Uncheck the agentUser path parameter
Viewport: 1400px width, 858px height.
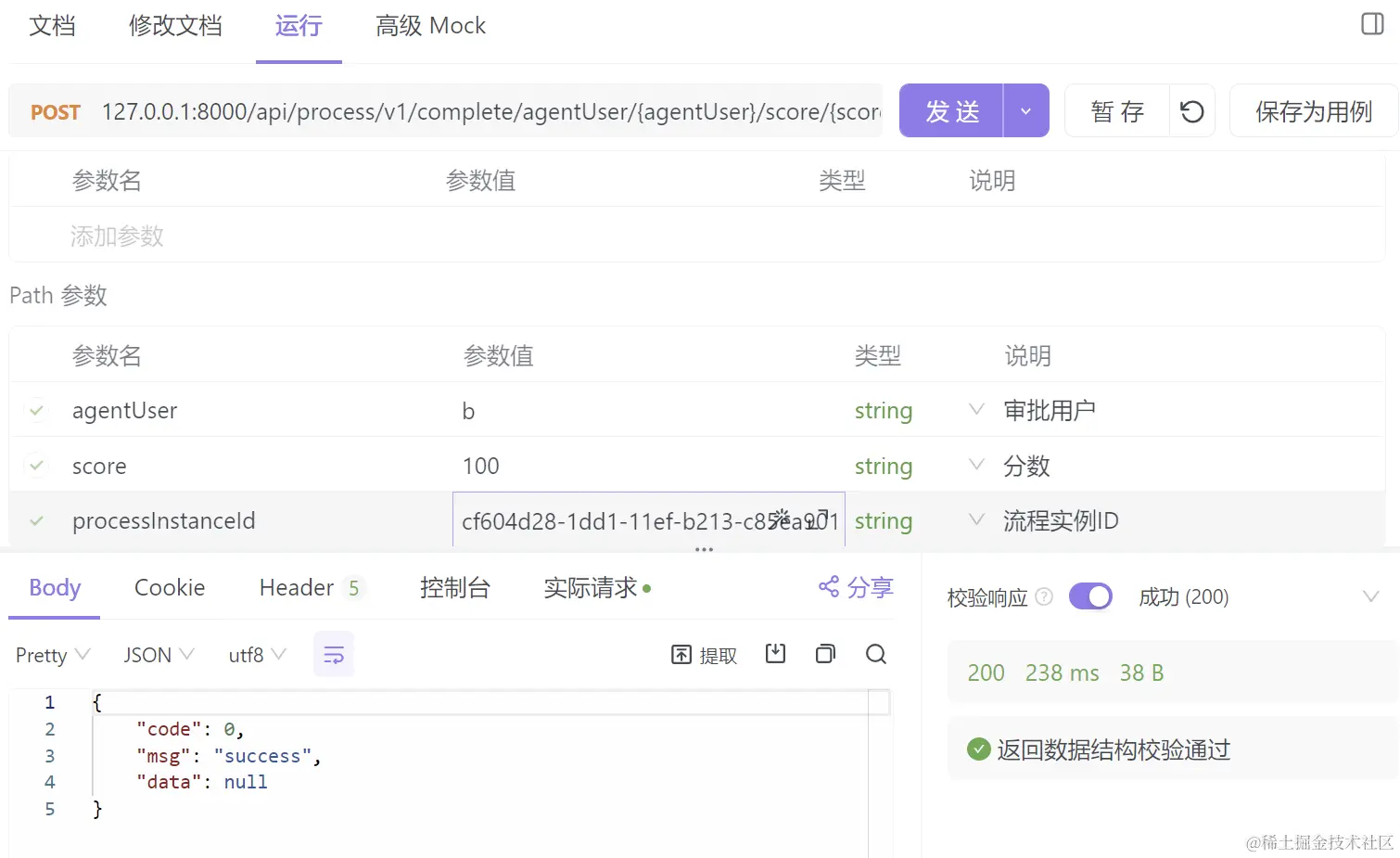point(36,410)
